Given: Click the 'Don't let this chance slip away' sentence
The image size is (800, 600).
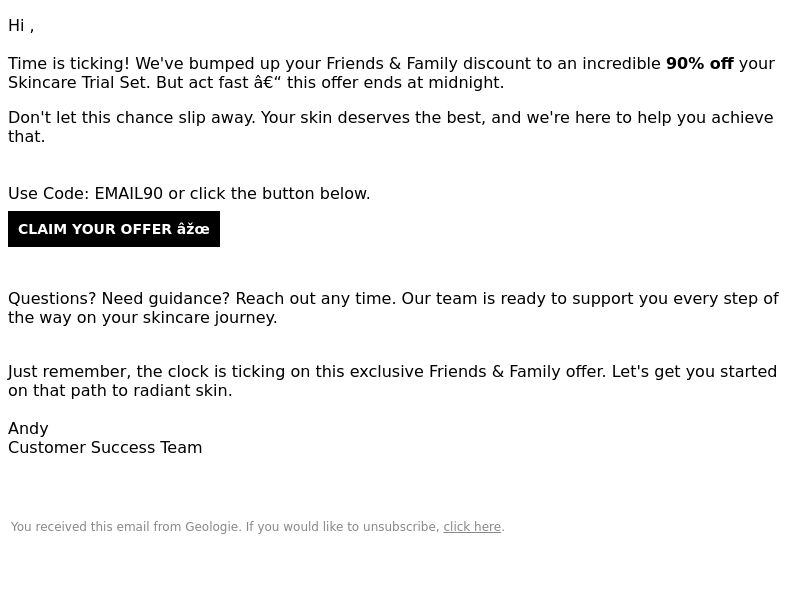Looking at the screenshot, I should point(132,117).
